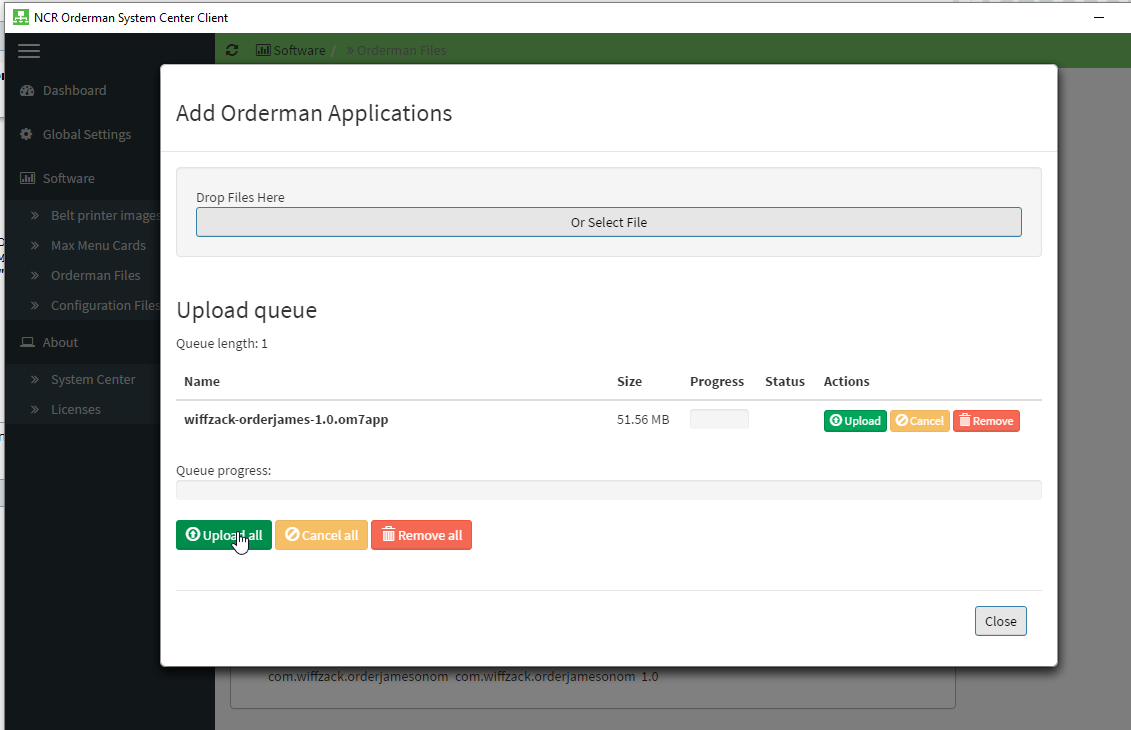Screen dimensions: 1131x730
Task: Open Licenses page in sidebar
Action: coord(75,410)
